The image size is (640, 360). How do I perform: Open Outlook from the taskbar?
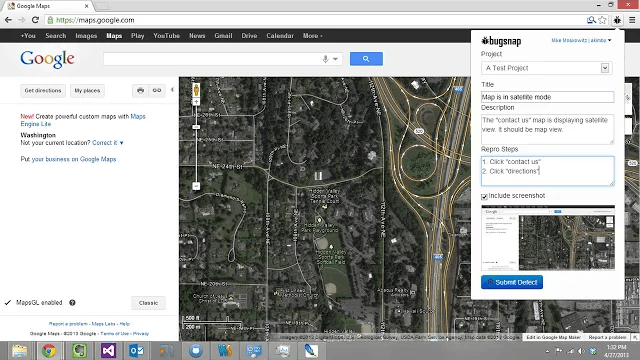click(136, 351)
